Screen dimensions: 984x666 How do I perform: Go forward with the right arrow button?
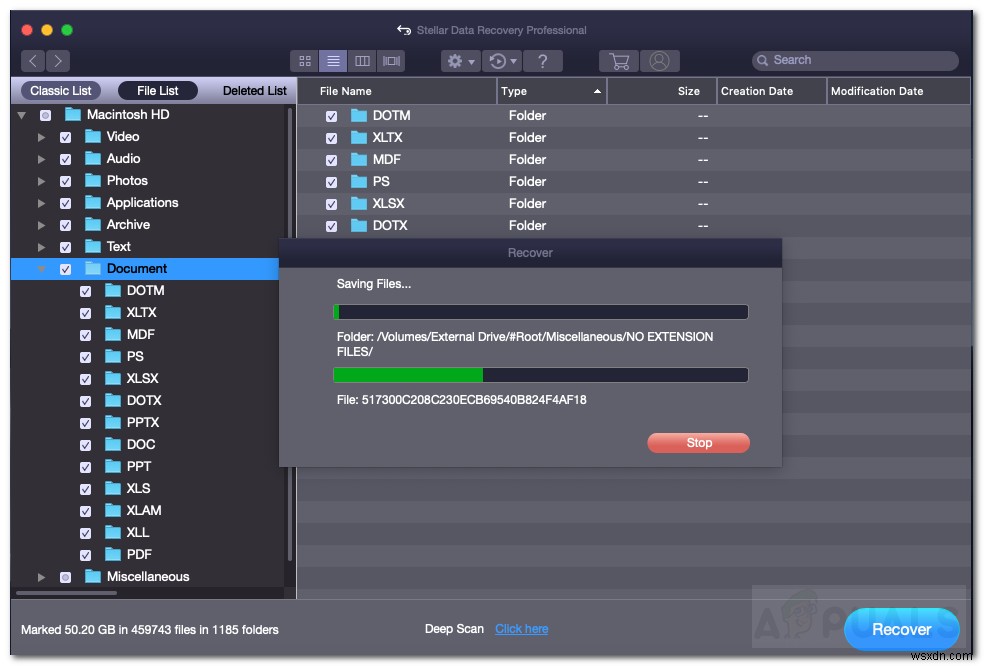(x=58, y=61)
